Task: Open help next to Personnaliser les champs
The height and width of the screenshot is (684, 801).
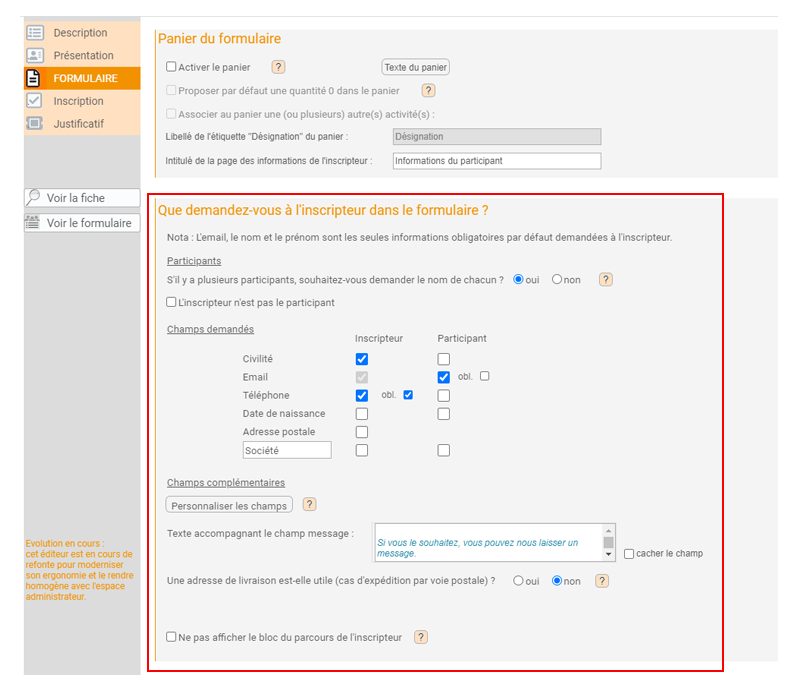Action: (309, 505)
